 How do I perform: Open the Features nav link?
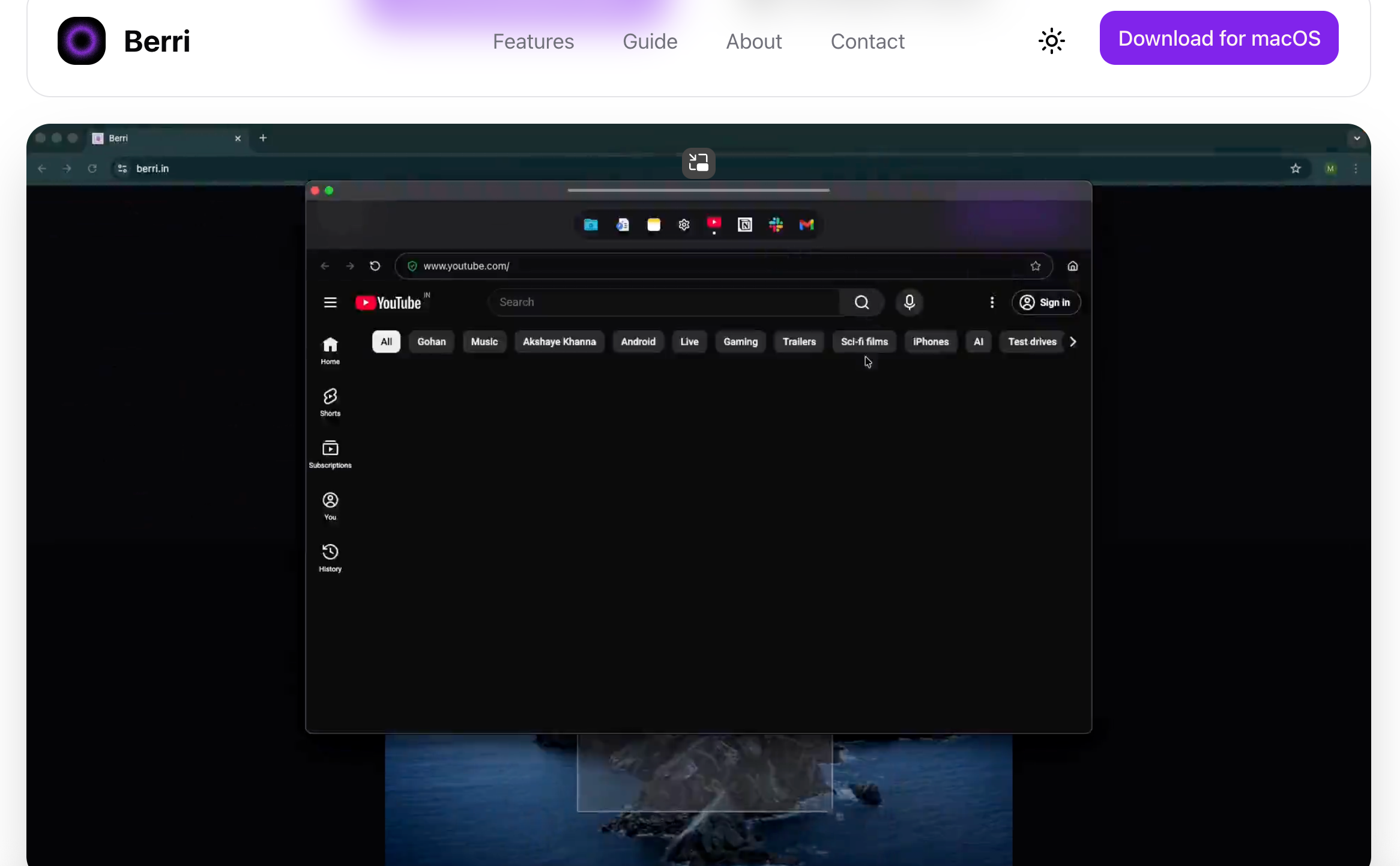coord(533,41)
